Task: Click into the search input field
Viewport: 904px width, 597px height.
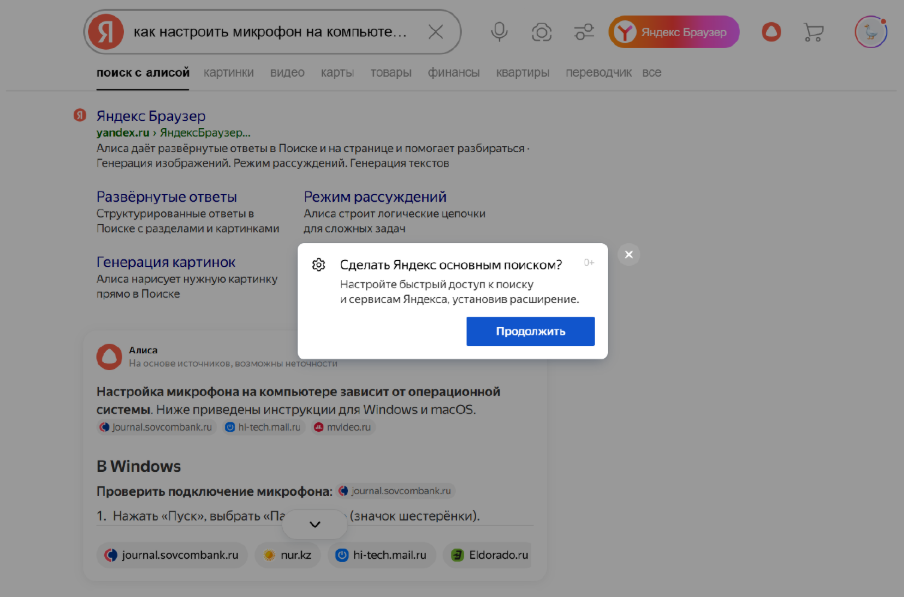Action: [270, 32]
